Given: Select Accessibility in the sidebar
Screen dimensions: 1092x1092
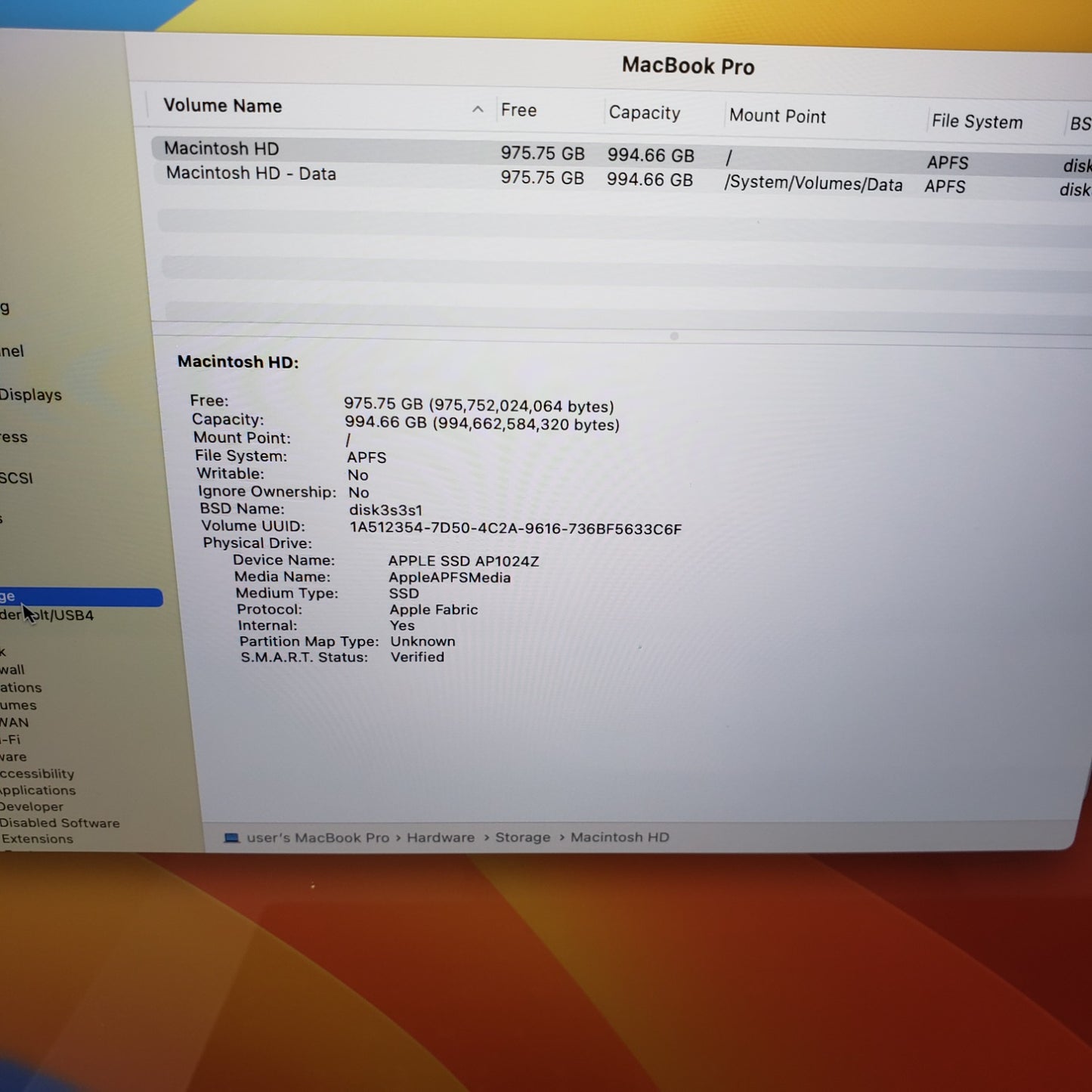Looking at the screenshot, I should (x=37, y=774).
